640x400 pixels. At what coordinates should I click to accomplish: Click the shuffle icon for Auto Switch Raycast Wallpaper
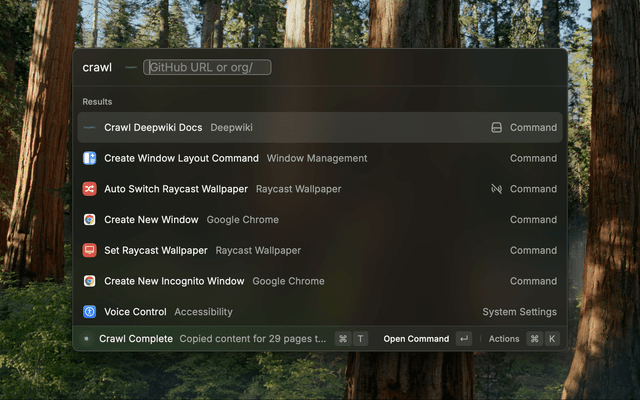click(89, 189)
